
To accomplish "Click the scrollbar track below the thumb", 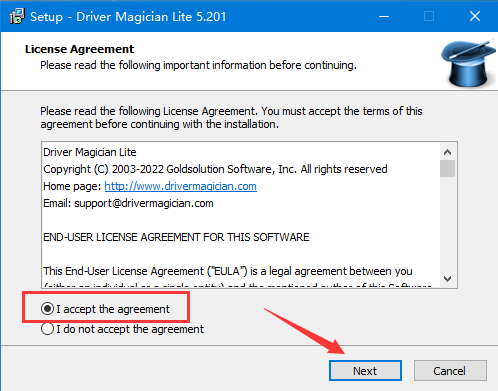I will point(447,223).
